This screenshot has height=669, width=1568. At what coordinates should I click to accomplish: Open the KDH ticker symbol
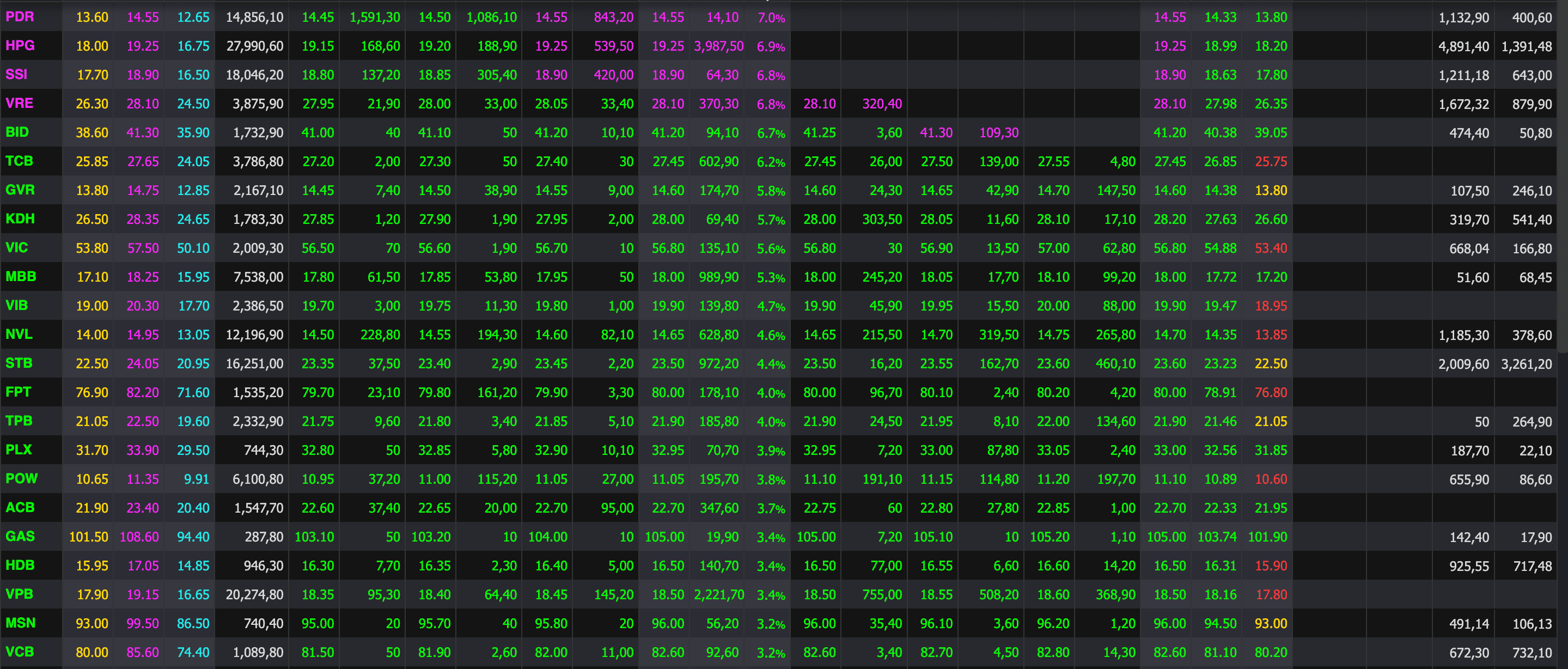tap(20, 218)
